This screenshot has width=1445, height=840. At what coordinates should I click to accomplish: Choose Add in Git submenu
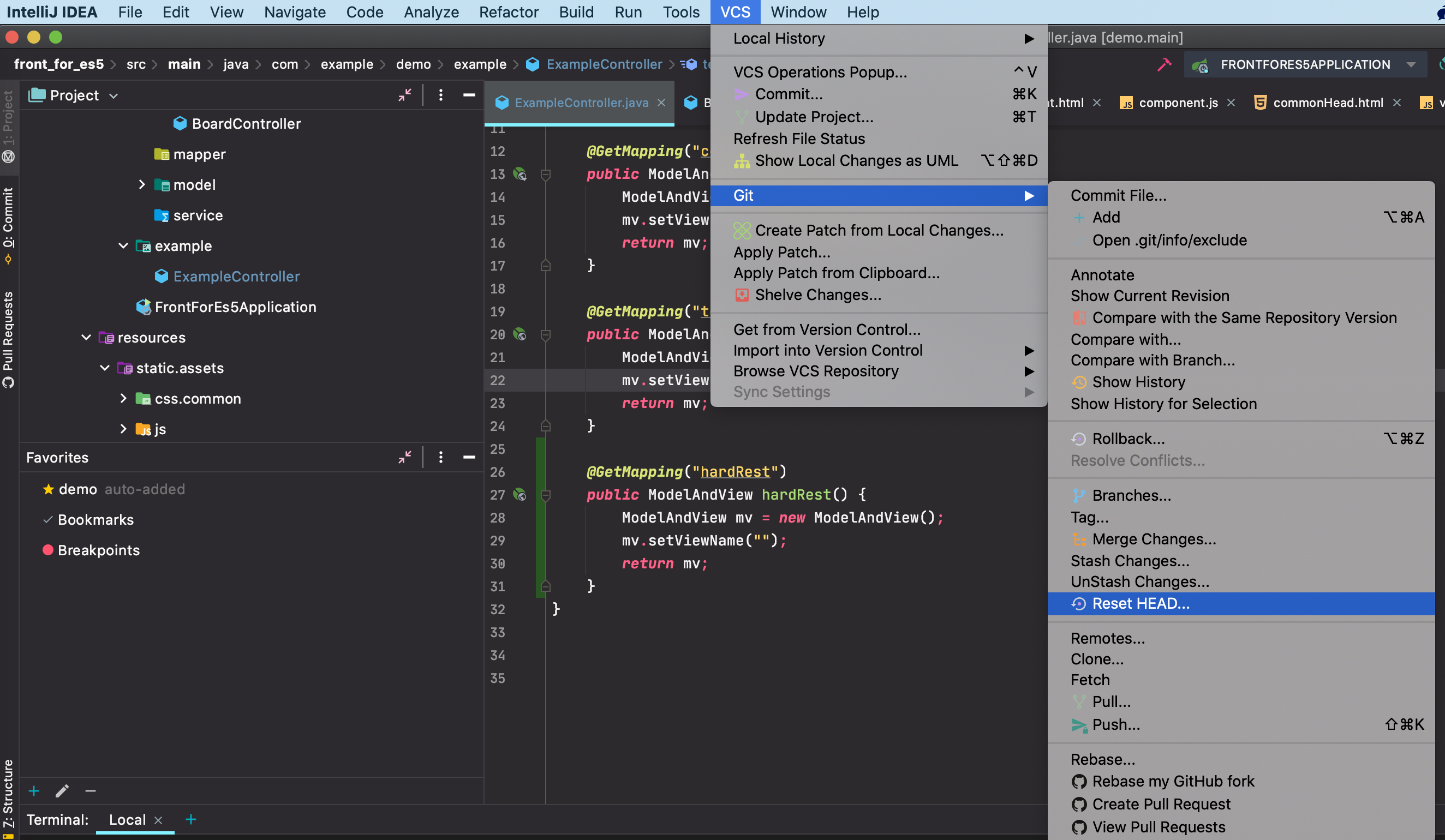[x=1241, y=217]
